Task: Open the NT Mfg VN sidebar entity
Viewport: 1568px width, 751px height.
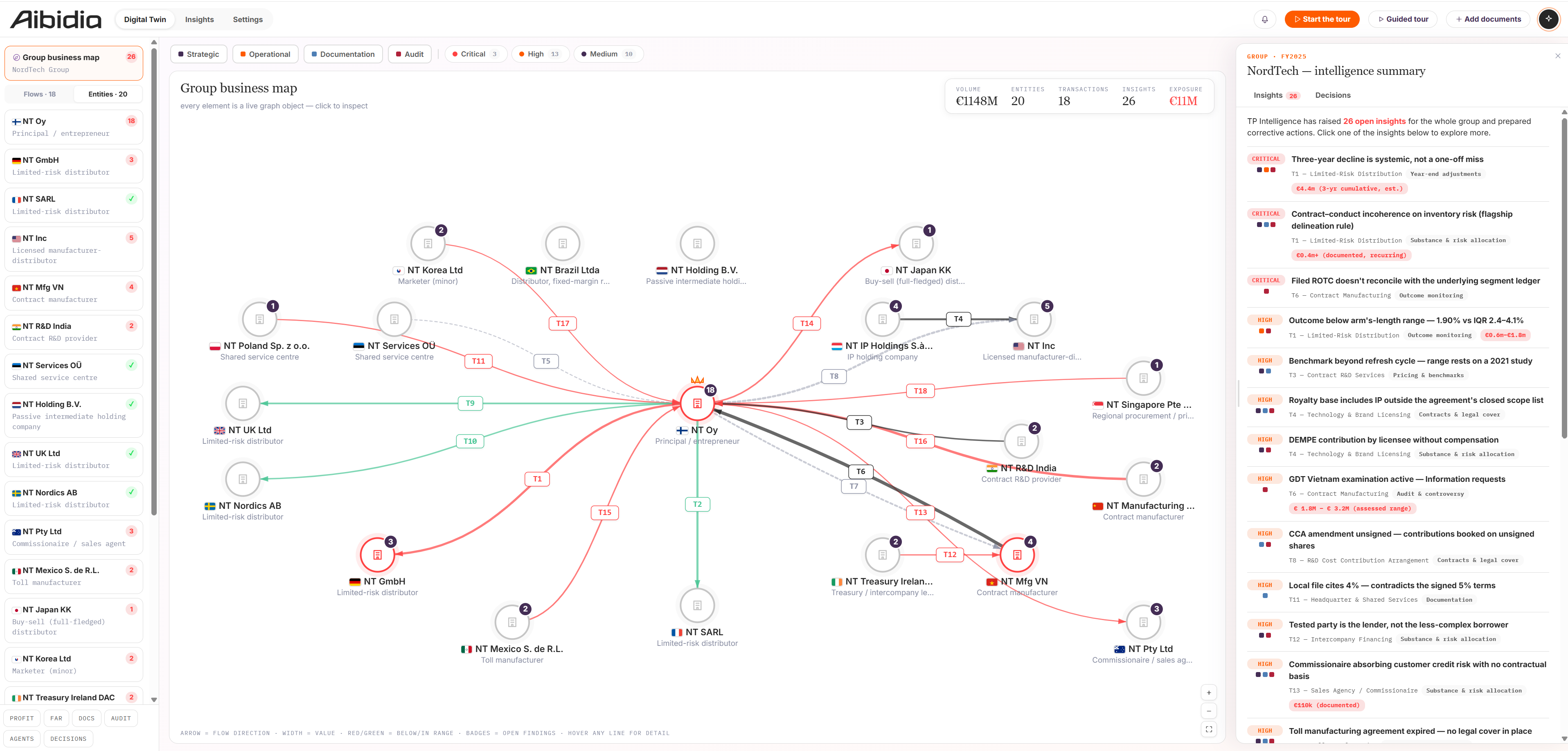Action: pyautogui.click(x=74, y=293)
